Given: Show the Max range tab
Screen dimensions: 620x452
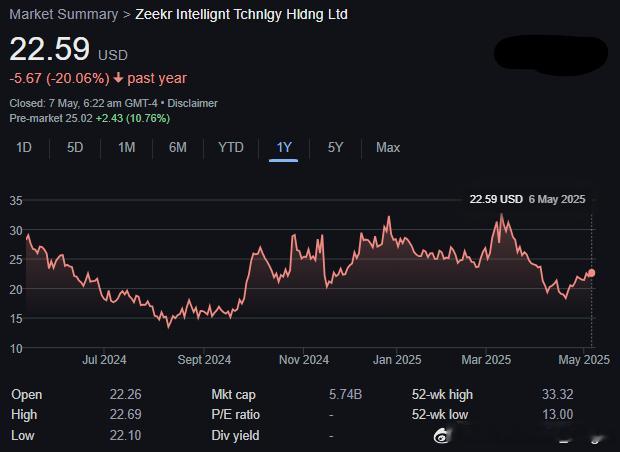Looking at the screenshot, I should point(388,148).
